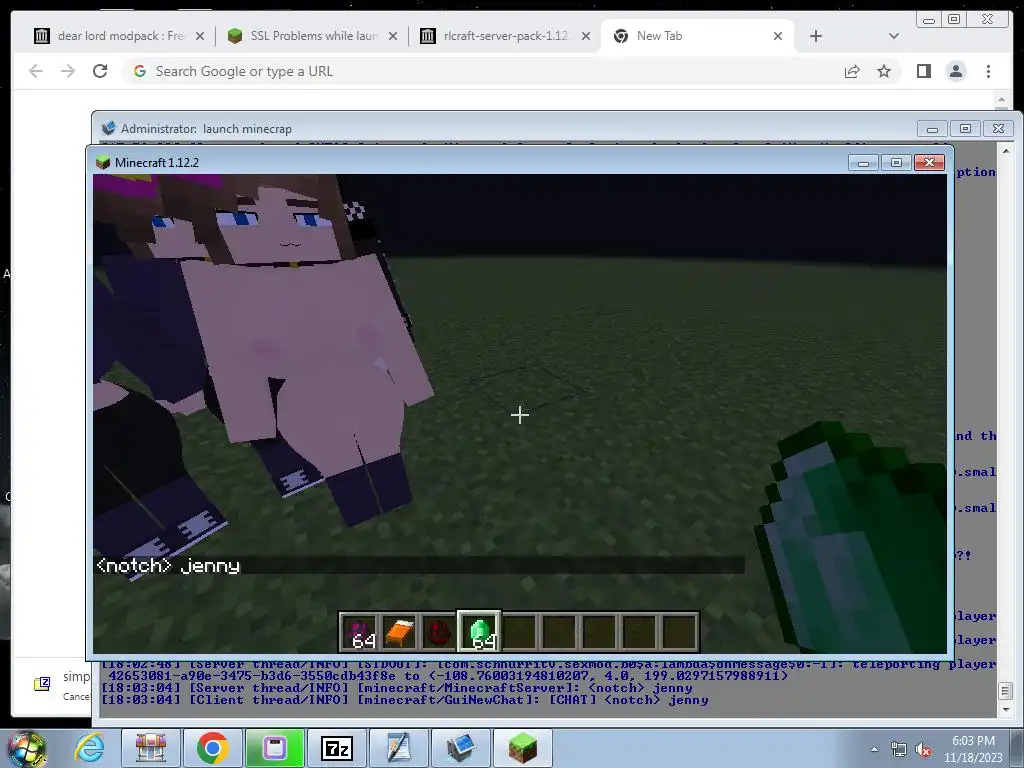Click the download file icon in bottom bar

click(42, 684)
